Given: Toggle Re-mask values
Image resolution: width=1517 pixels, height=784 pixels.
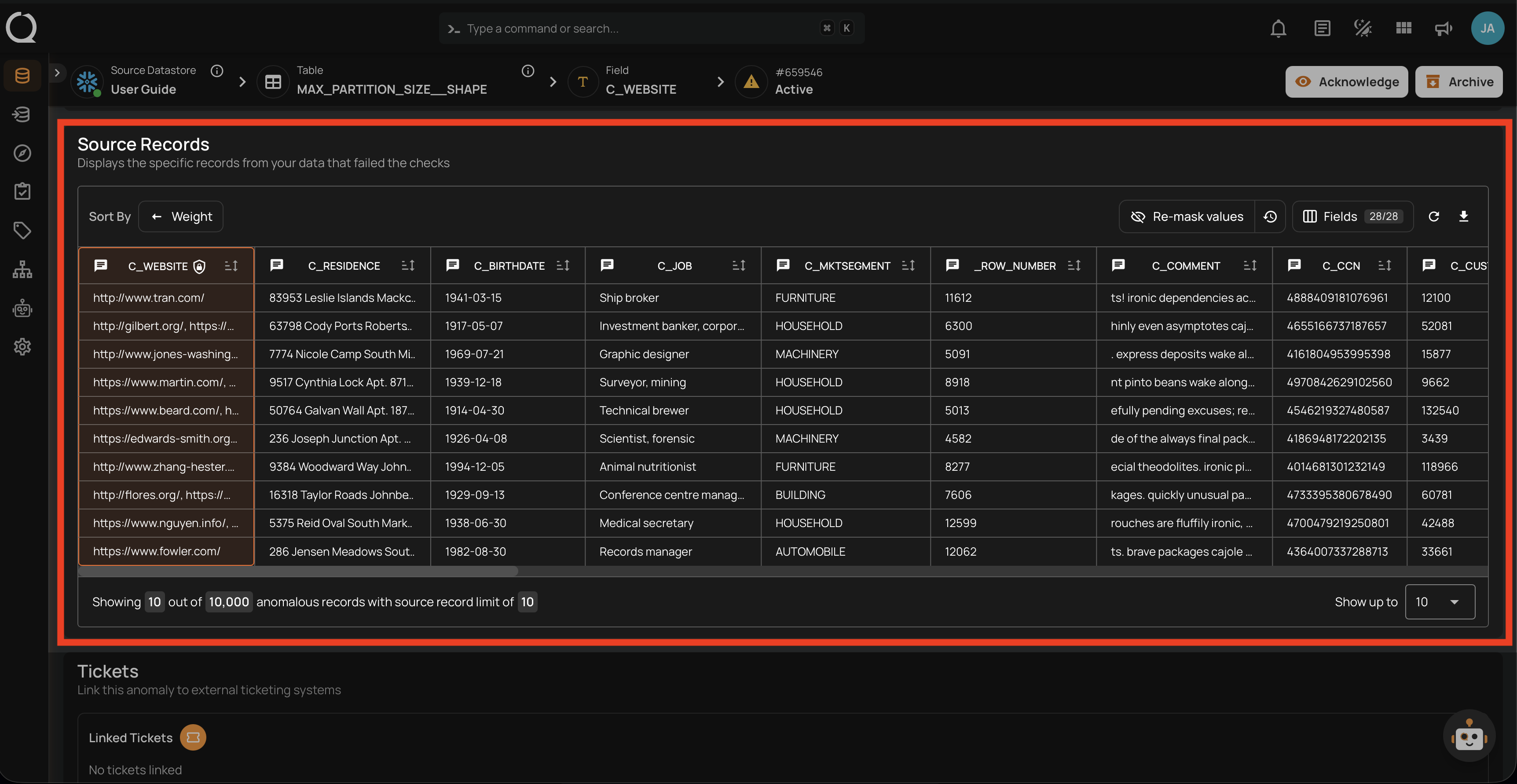Looking at the screenshot, I should [x=1187, y=216].
